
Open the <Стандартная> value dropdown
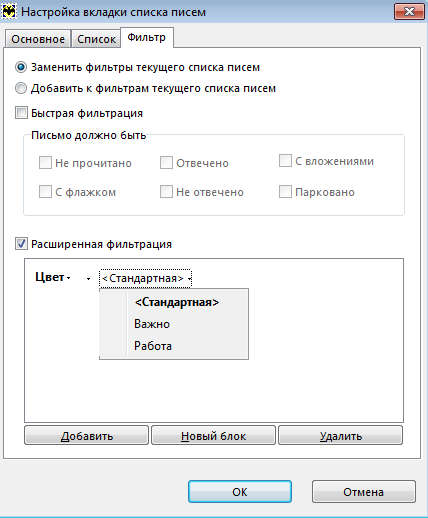tap(145, 278)
